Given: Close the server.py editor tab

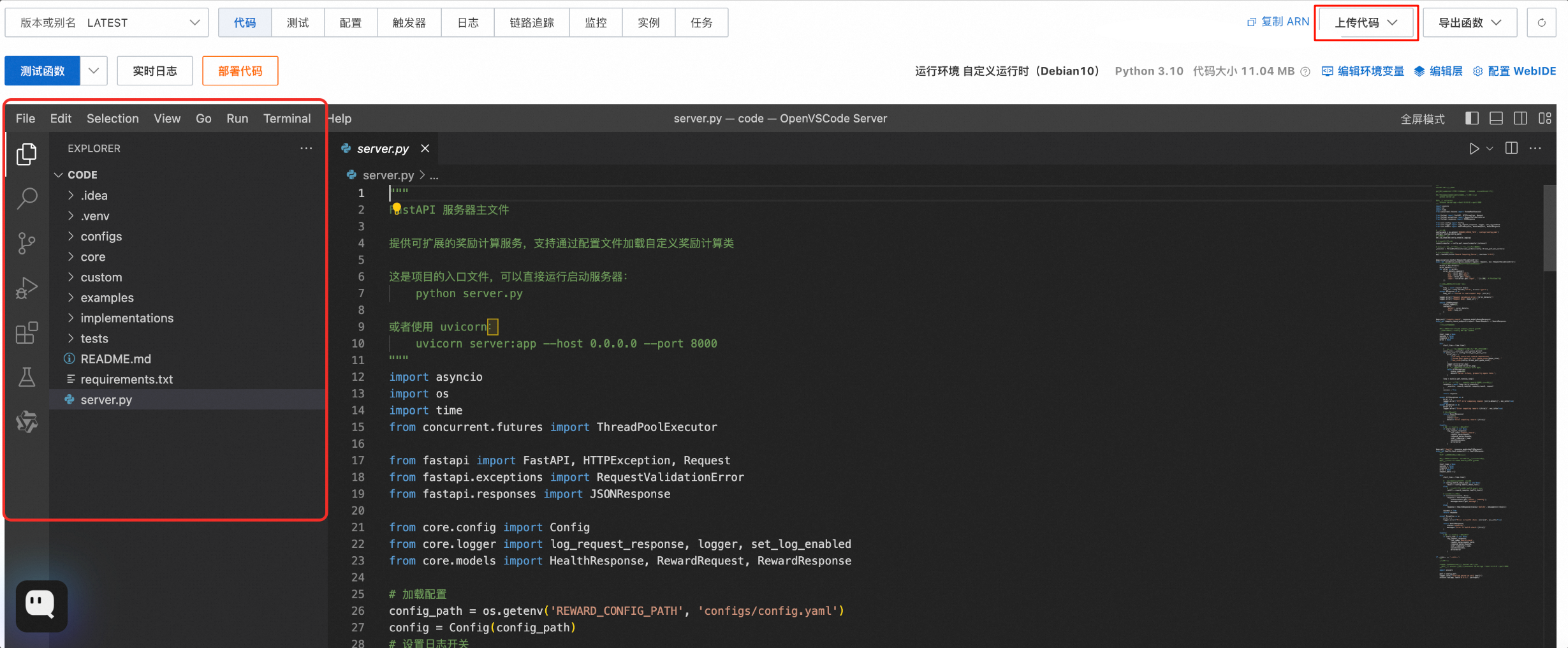Looking at the screenshot, I should tap(425, 149).
